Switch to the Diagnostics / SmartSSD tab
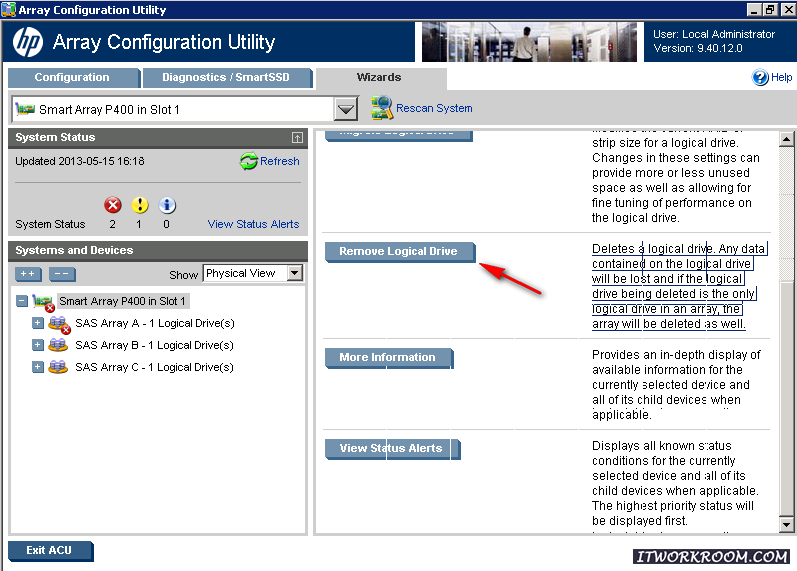797x571 pixels. (226, 78)
